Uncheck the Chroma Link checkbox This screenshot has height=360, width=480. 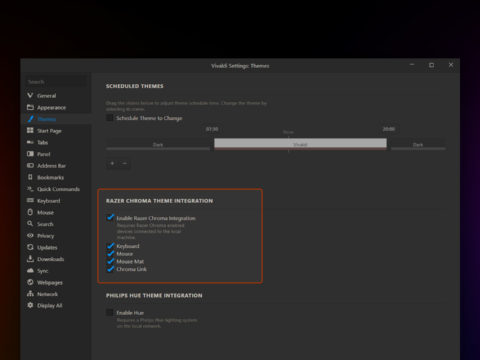point(110,269)
